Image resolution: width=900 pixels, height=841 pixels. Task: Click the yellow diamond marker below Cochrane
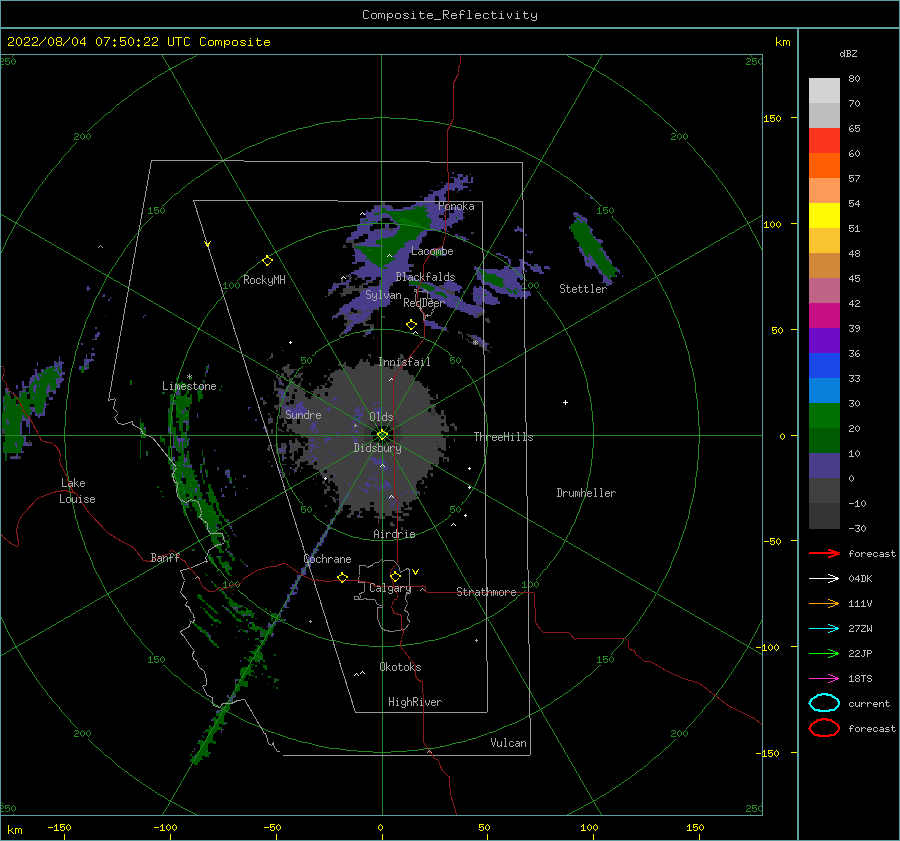[342, 577]
